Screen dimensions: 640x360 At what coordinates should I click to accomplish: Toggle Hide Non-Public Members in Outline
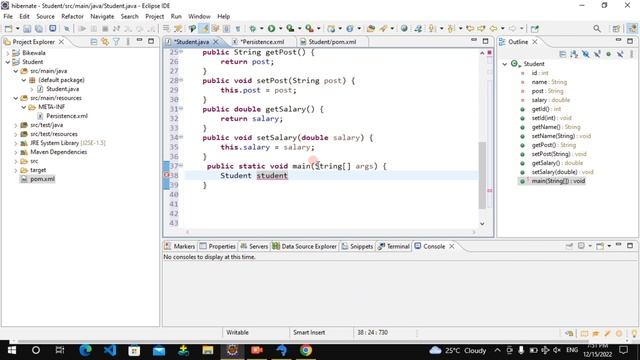coord(609,54)
